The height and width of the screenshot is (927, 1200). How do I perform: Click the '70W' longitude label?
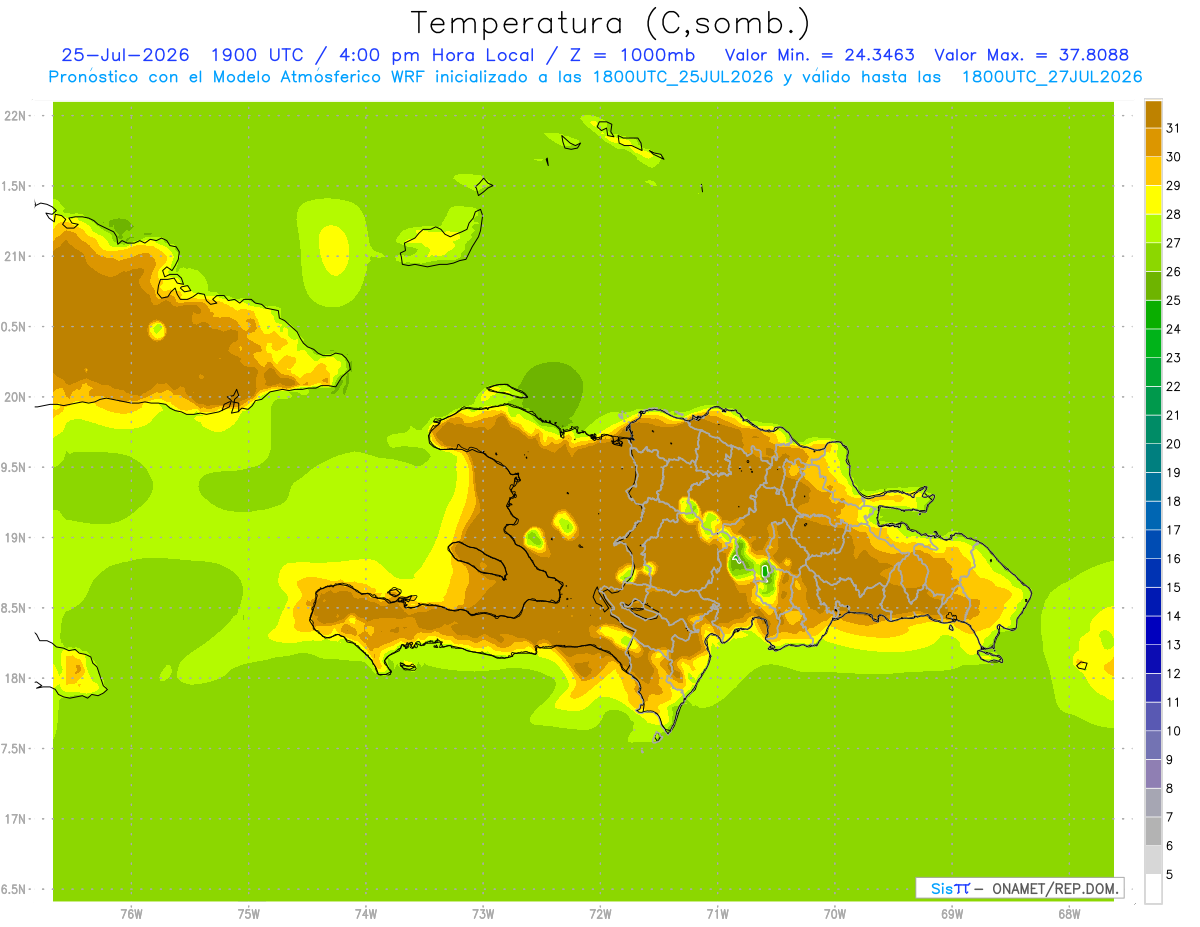[x=835, y=914]
